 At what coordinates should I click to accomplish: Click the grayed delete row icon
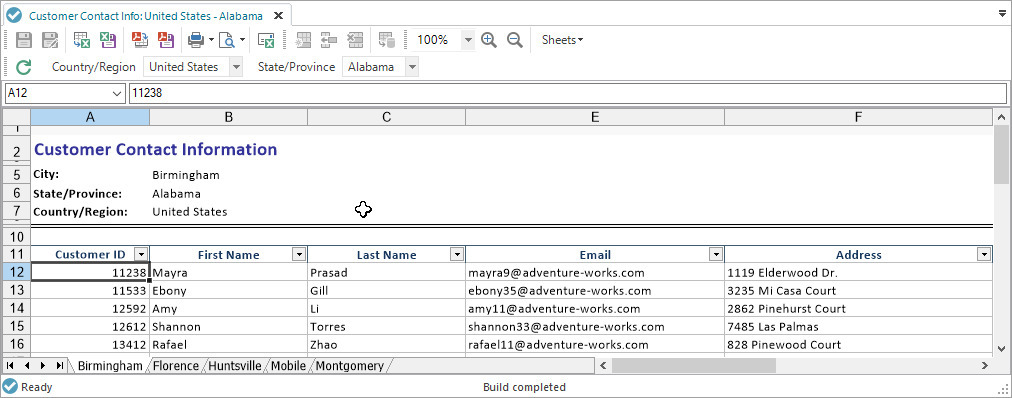click(x=355, y=40)
